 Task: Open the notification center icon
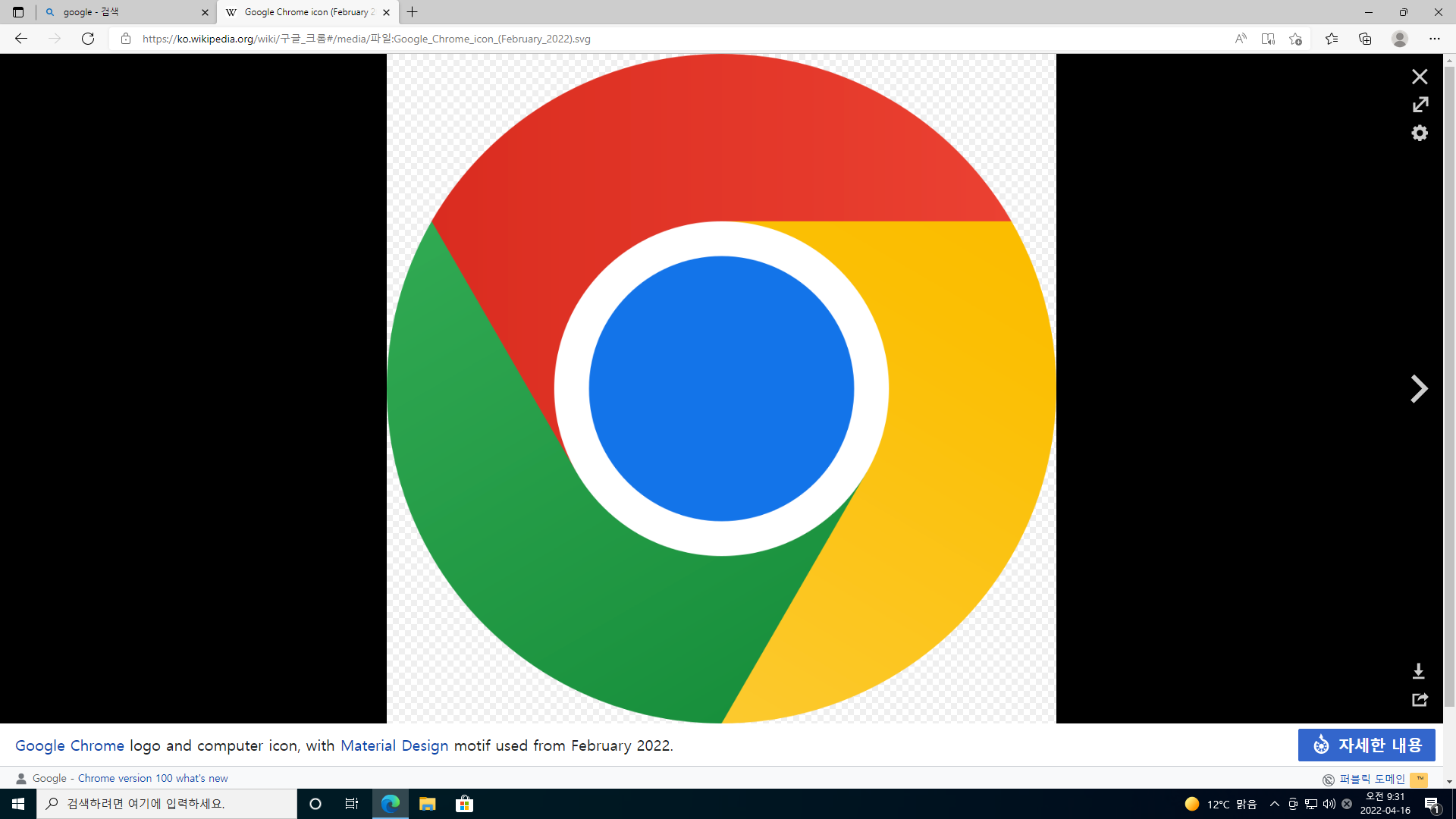1432,804
